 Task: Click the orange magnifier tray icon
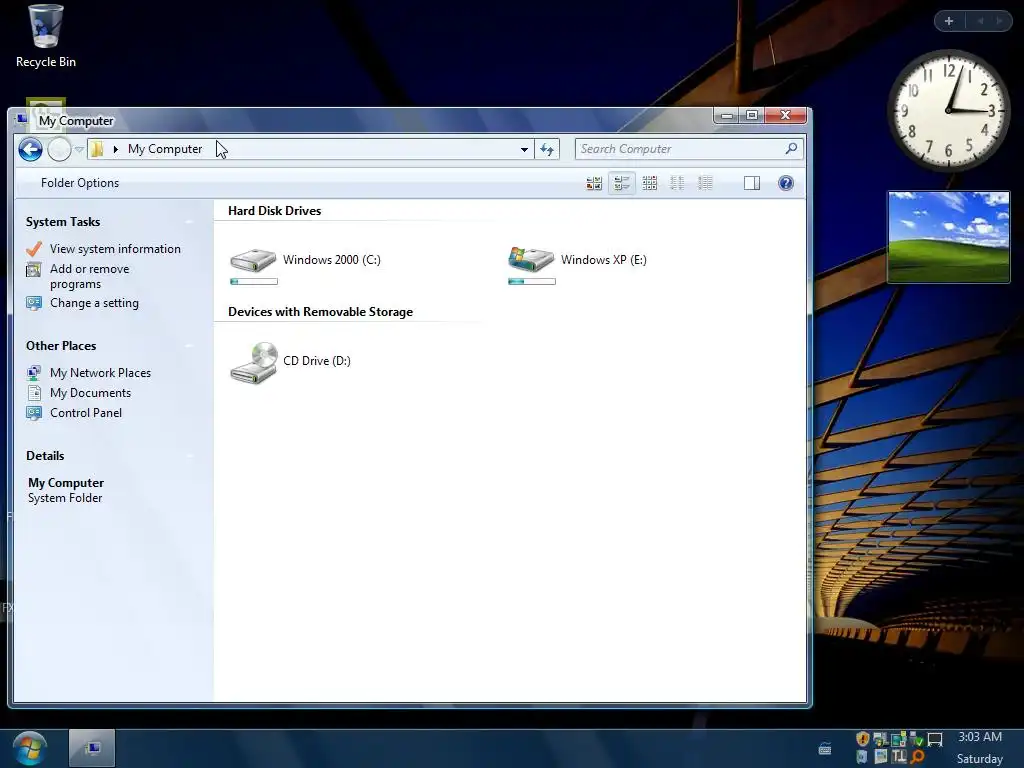918,757
